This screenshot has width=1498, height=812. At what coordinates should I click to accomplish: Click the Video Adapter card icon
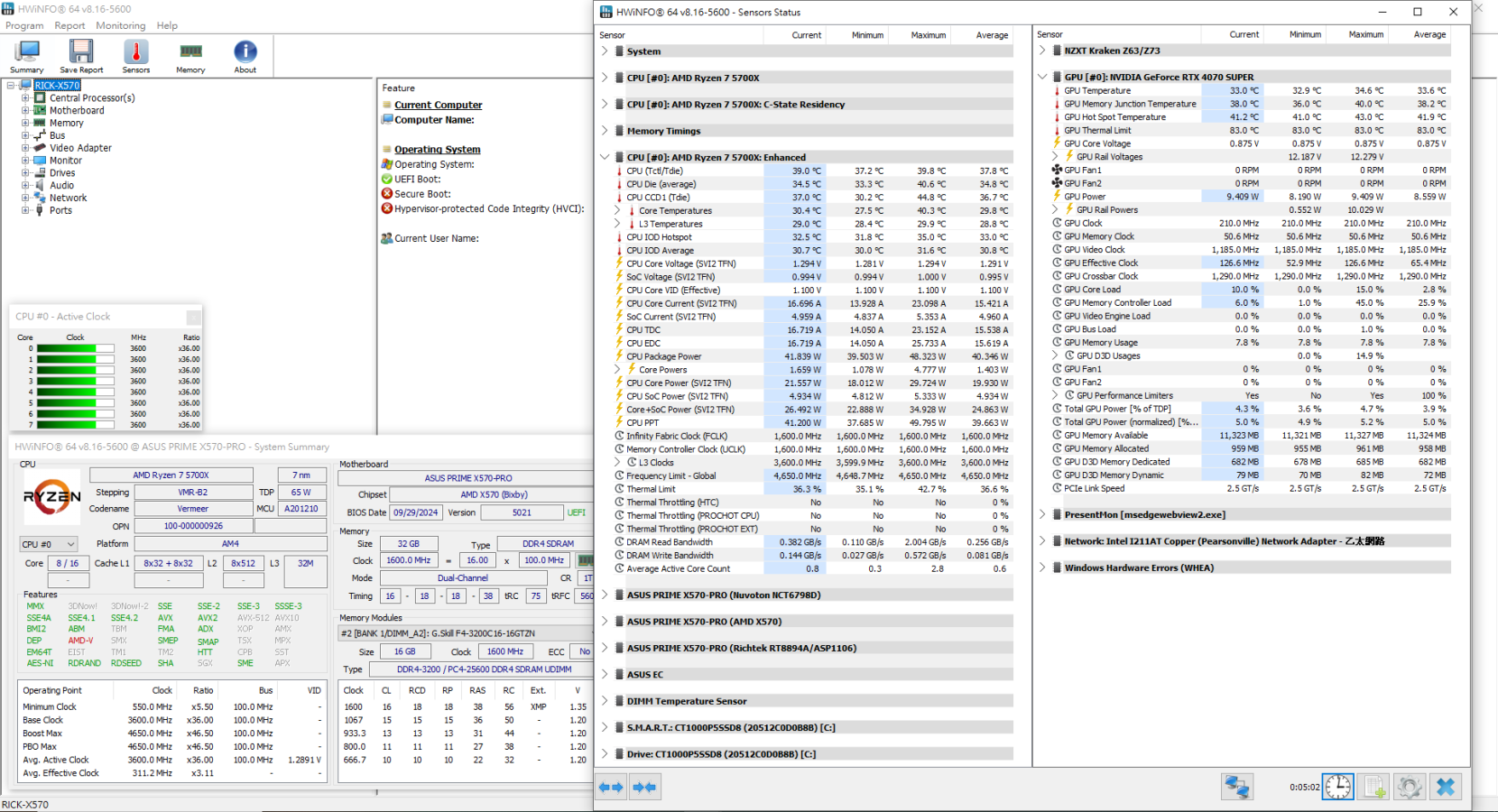click(x=40, y=147)
